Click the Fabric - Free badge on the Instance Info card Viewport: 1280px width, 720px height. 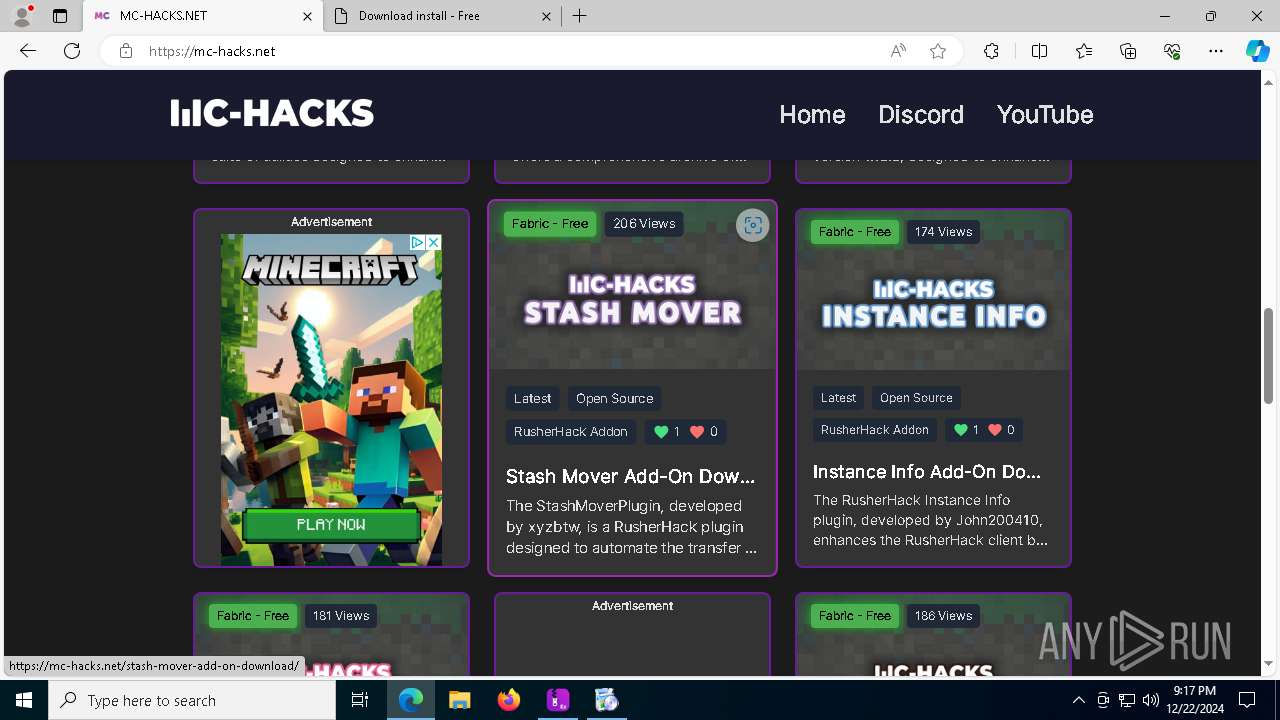click(855, 232)
